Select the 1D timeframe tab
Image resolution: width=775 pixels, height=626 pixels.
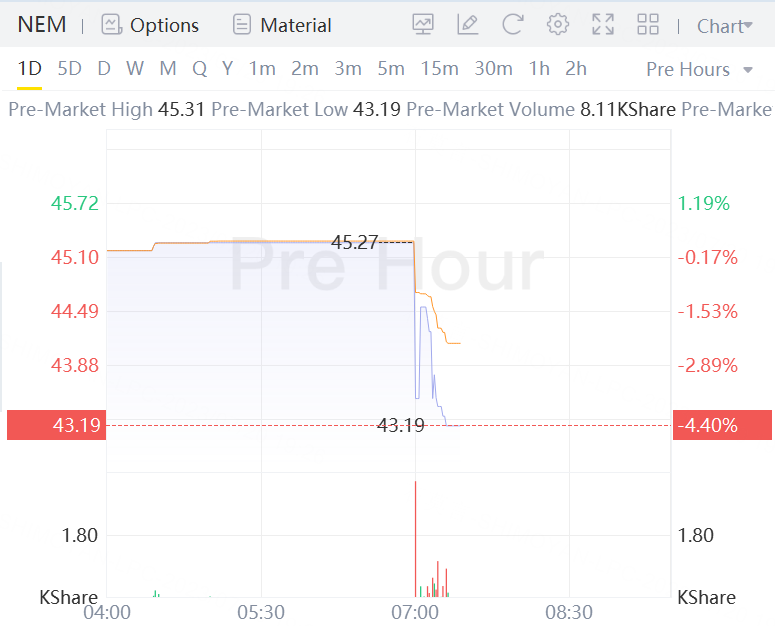point(30,69)
